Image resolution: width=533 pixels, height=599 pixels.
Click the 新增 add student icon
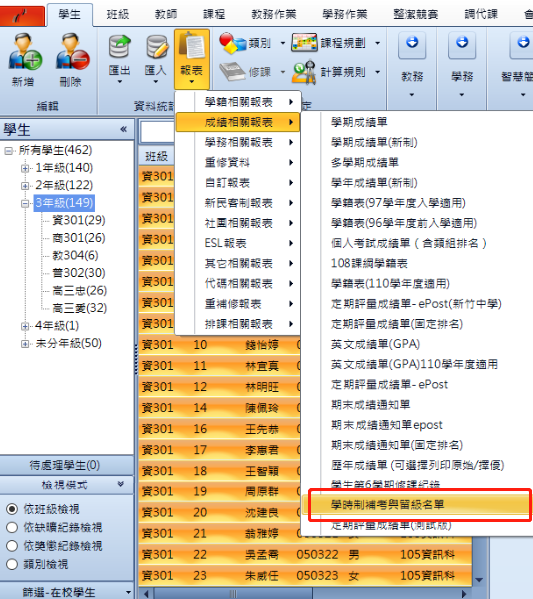click(x=25, y=52)
